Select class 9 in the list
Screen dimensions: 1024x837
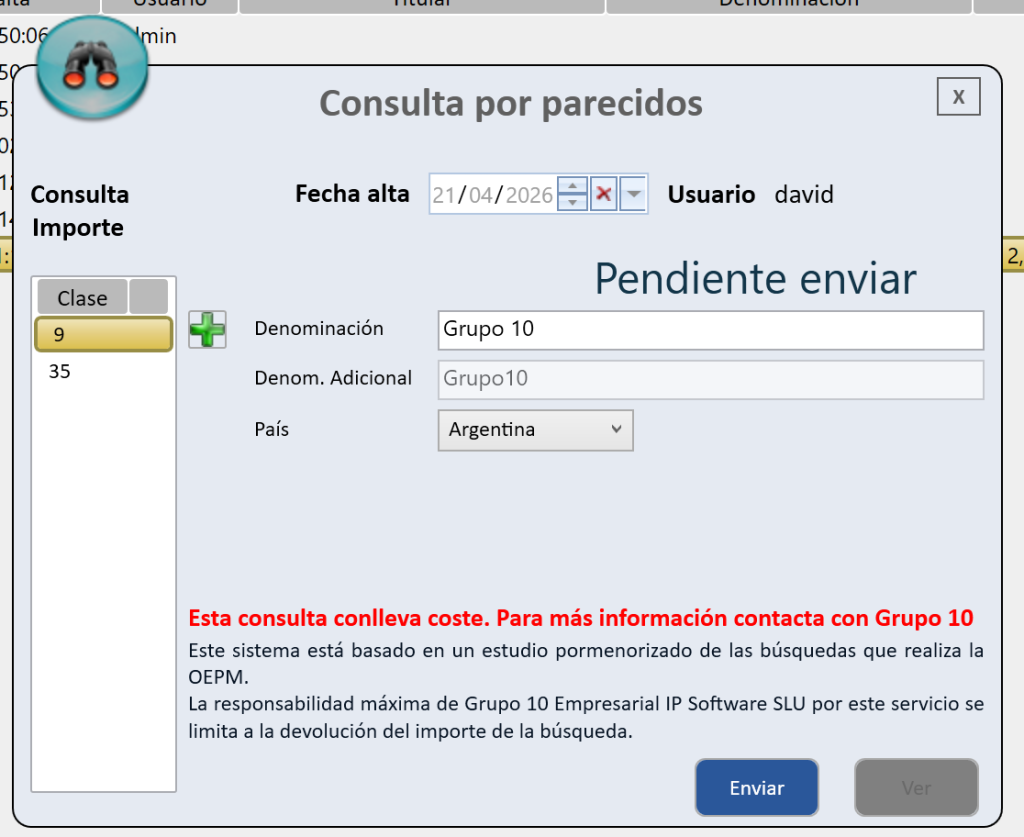click(103, 335)
